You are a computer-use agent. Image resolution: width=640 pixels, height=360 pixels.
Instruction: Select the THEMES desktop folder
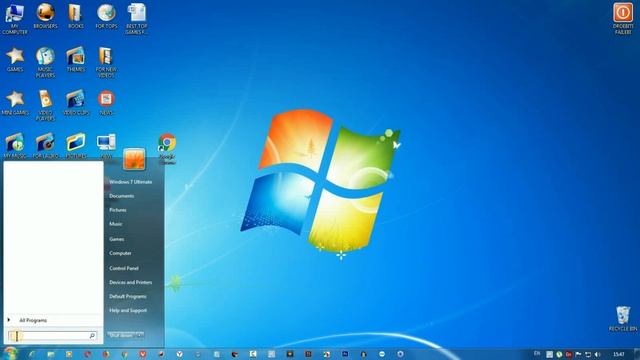pyautogui.click(x=76, y=60)
